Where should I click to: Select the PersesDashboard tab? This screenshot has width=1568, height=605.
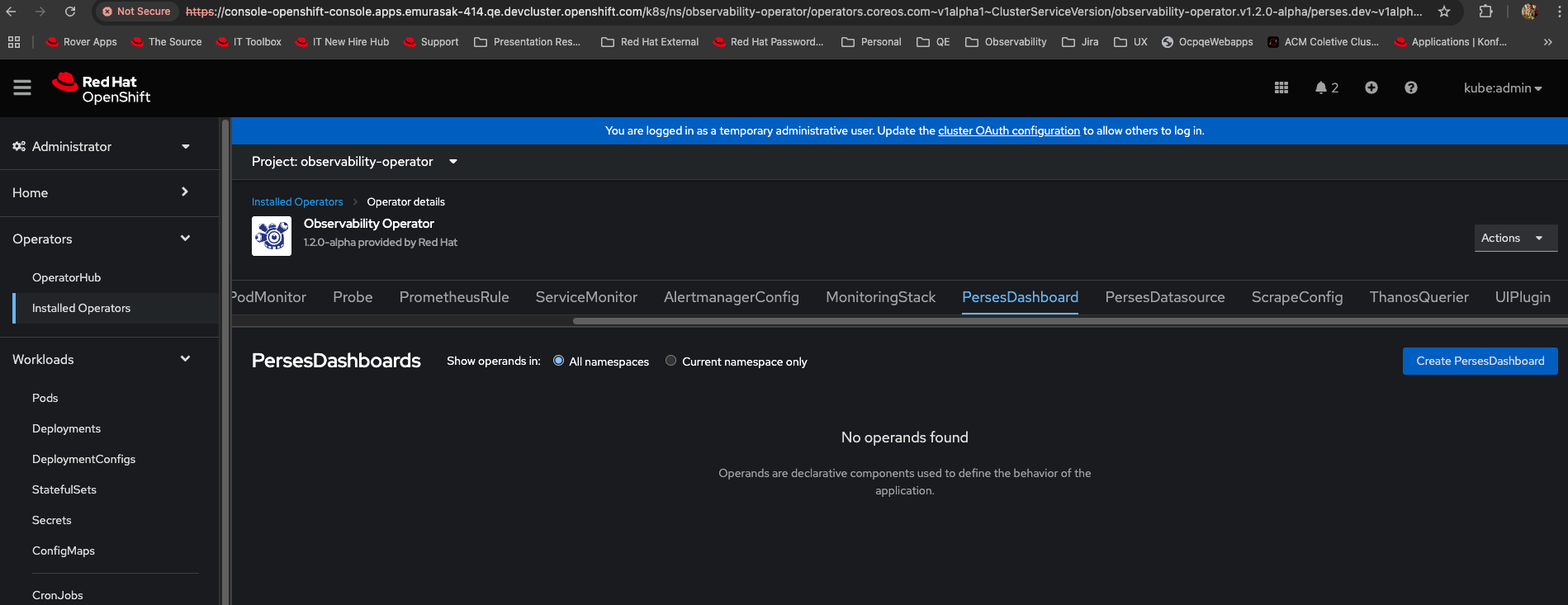tap(1021, 297)
